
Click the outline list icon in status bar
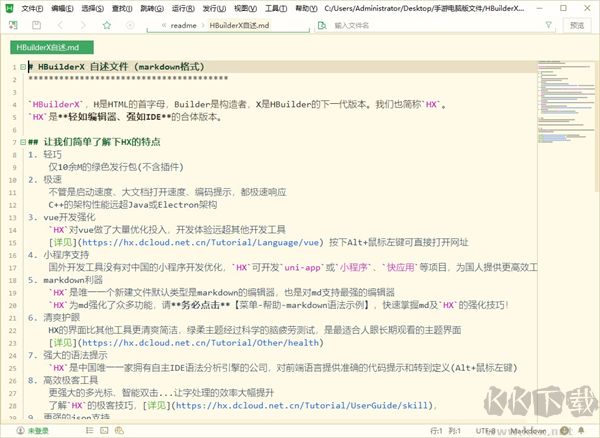click(90, 430)
